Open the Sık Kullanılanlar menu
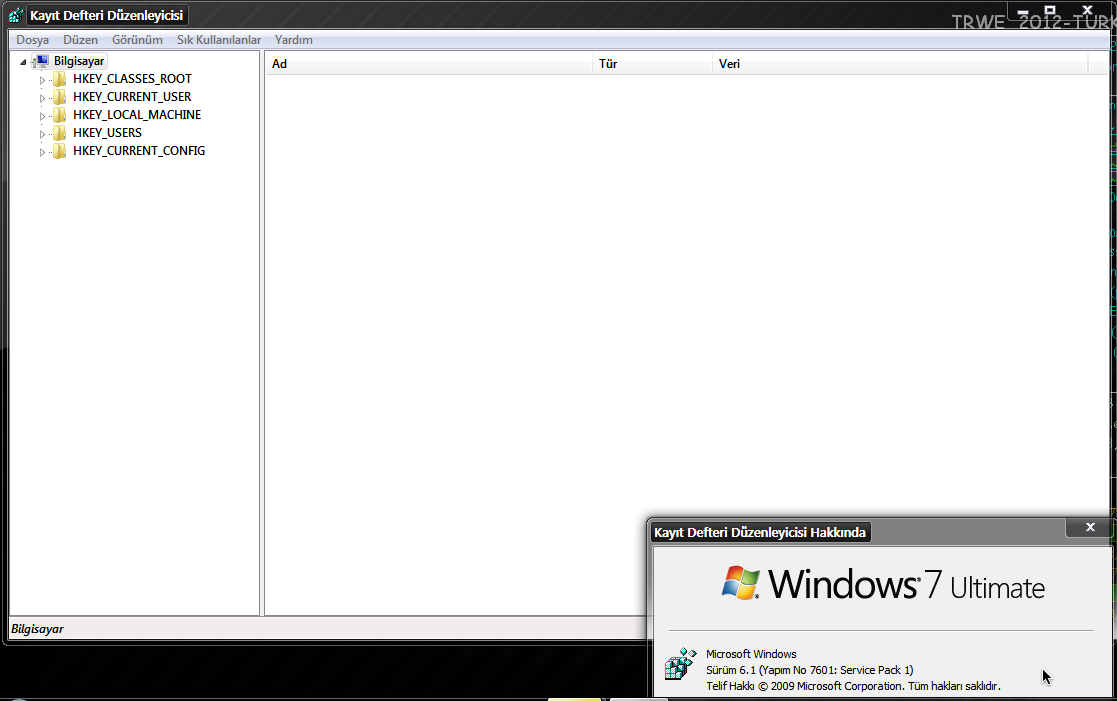Image resolution: width=1117 pixels, height=701 pixels. point(219,40)
